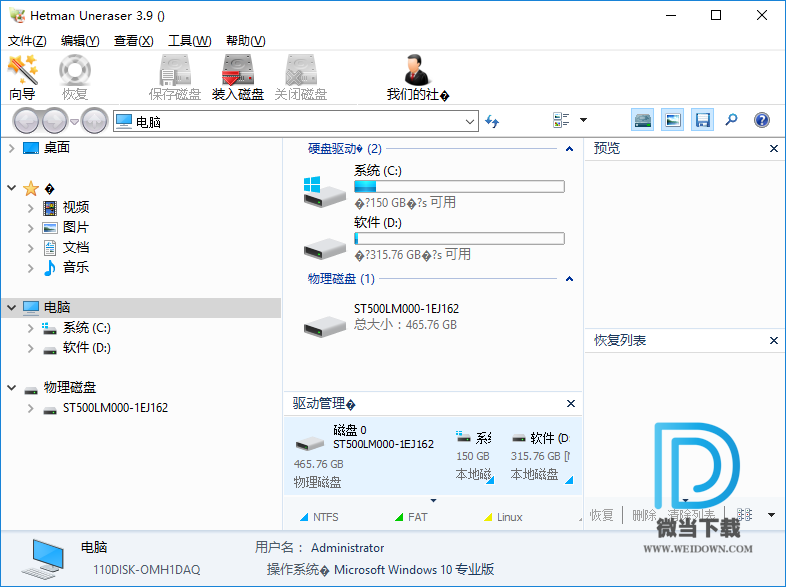786x587 pixels.
Task: Click the 删除 button in recovery list
Action: click(644, 515)
